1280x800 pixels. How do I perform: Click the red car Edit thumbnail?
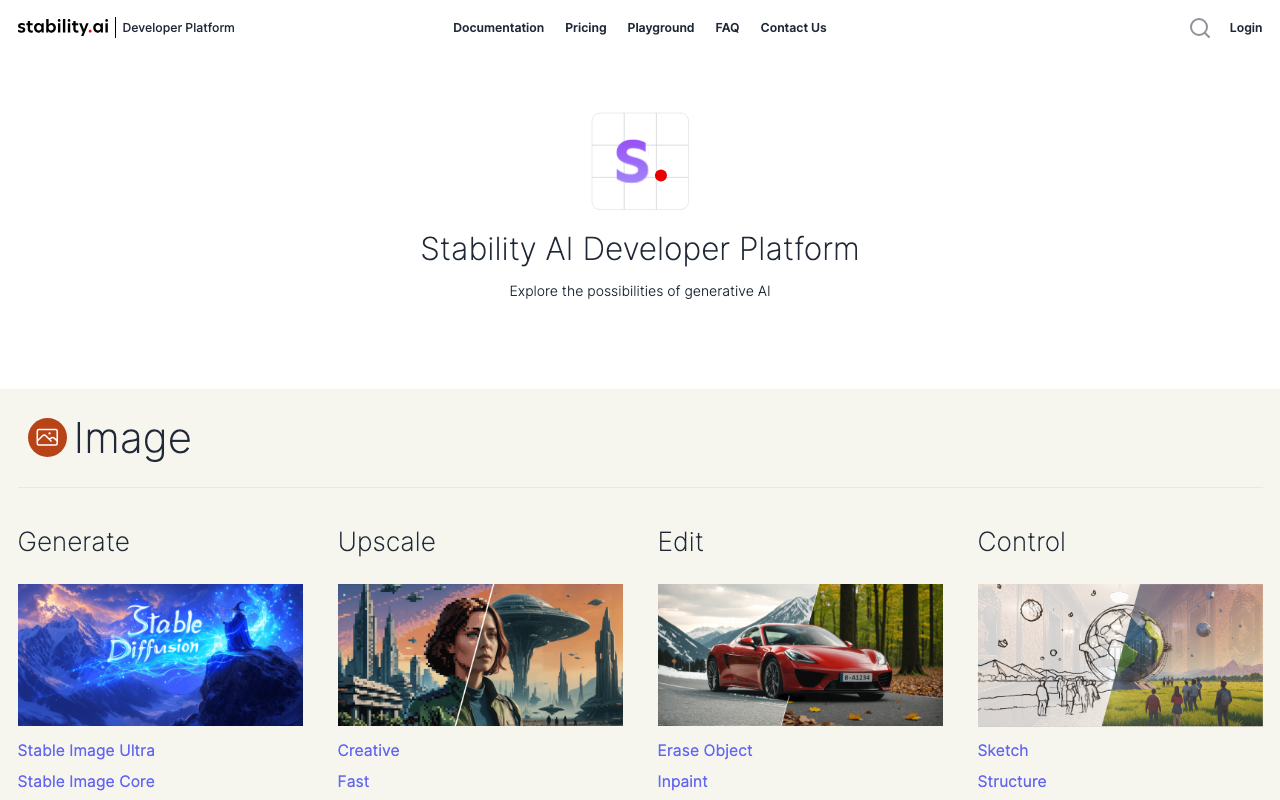pyautogui.click(x=800, y=655)
